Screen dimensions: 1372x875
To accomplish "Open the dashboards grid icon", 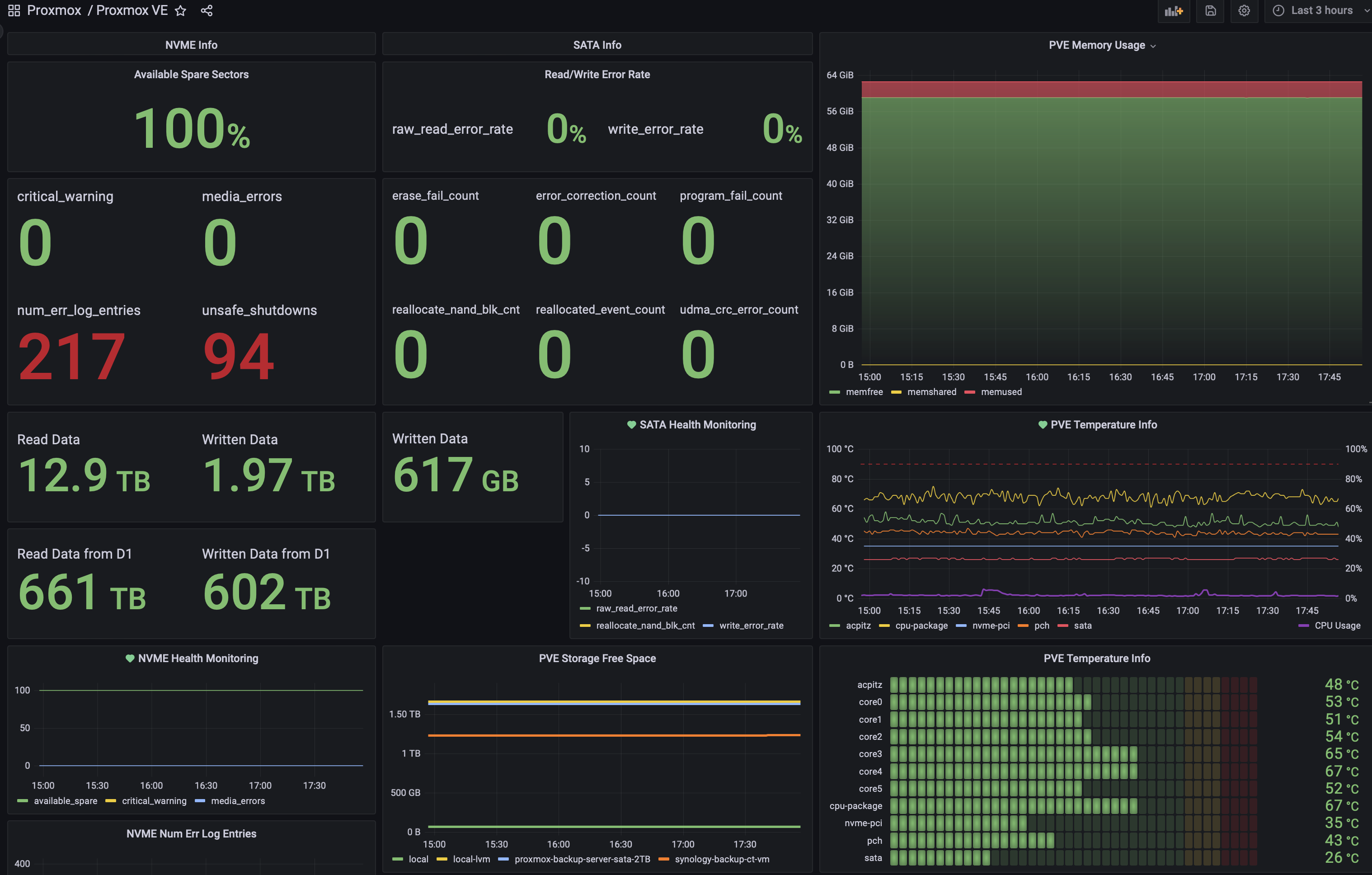I will click(14, 10).
